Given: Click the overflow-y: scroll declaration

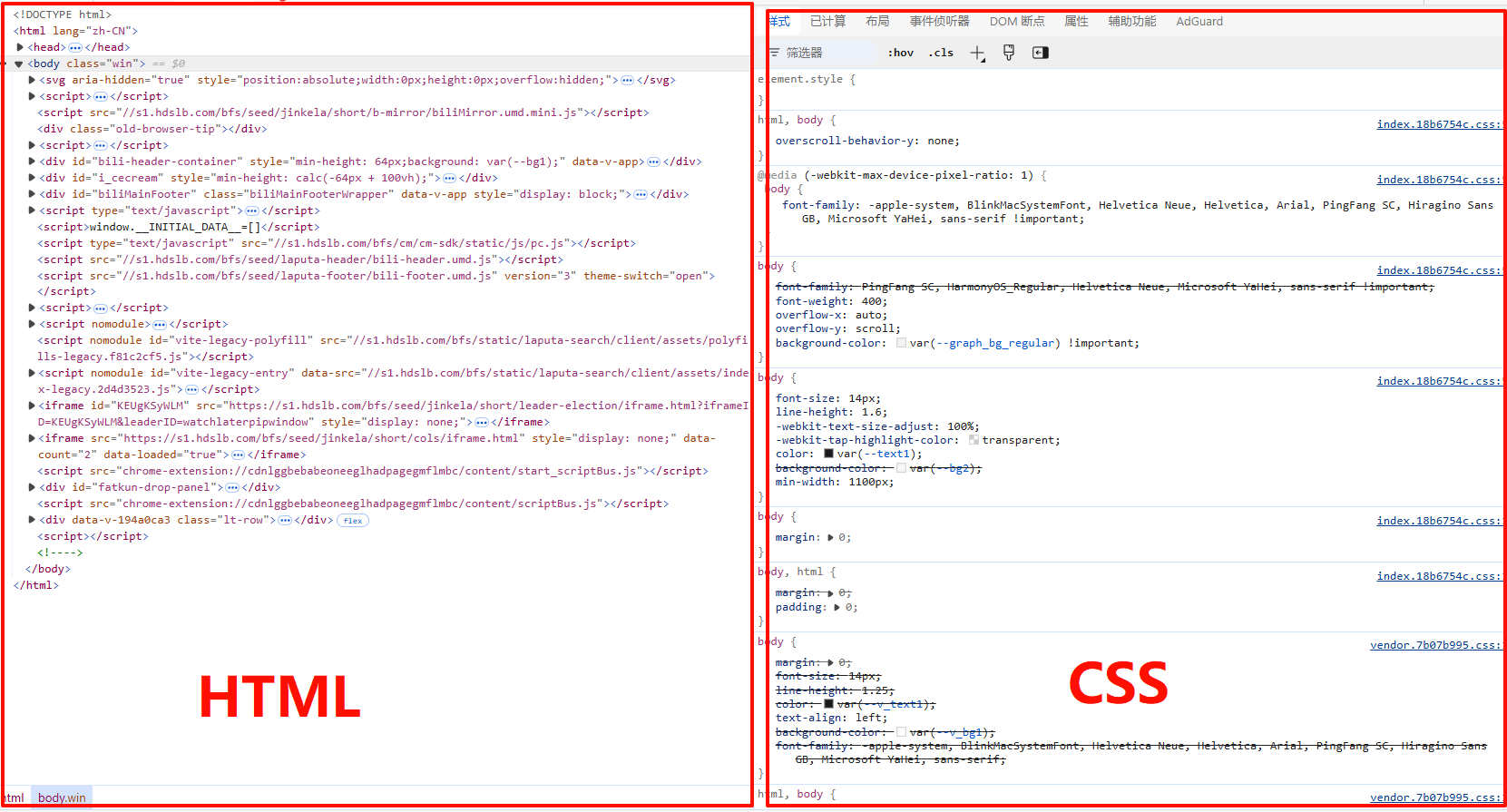Looking at the screenshot, I should [838, 328].
